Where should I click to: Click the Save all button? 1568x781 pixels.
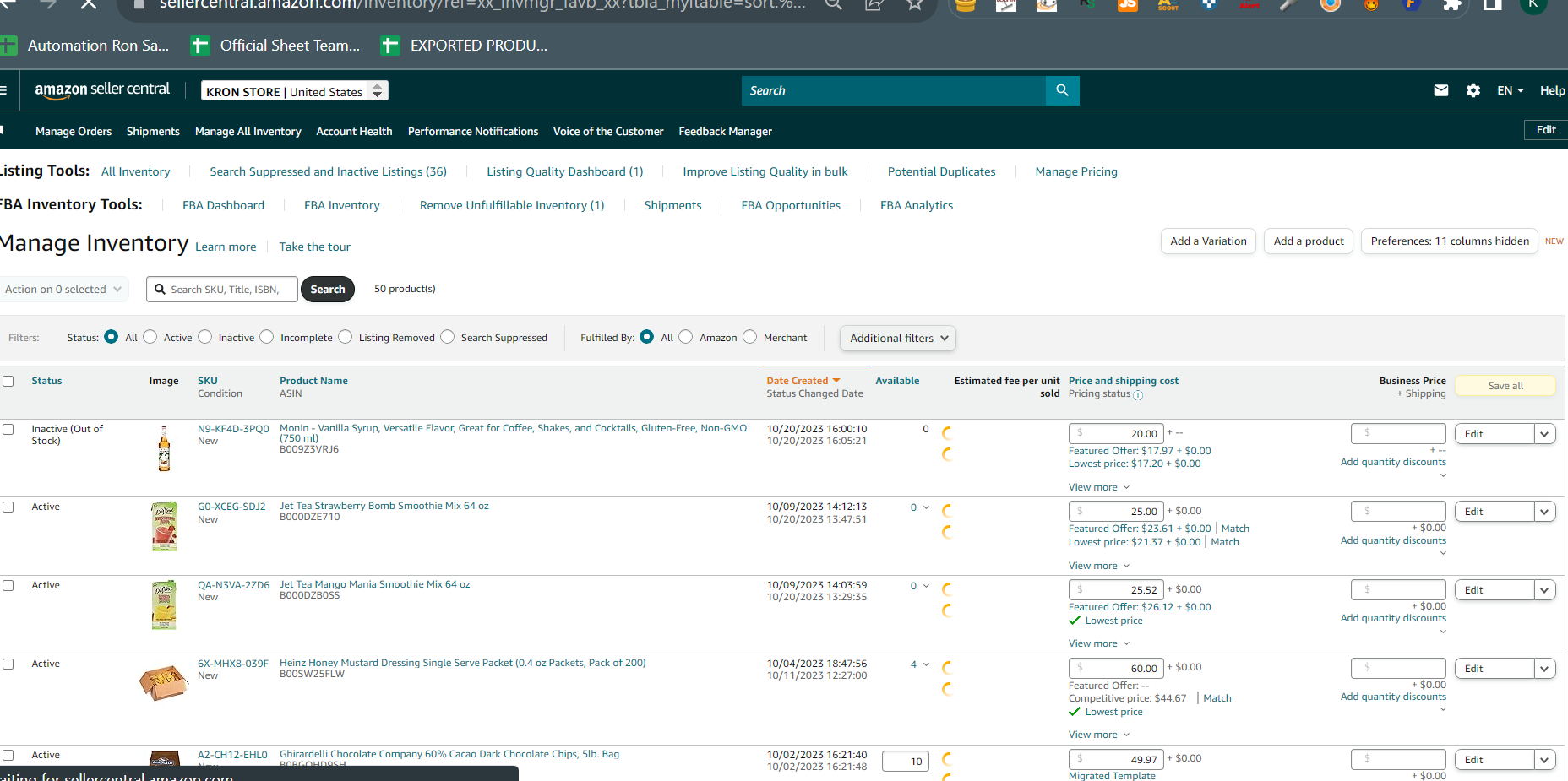coord(1505,386)
